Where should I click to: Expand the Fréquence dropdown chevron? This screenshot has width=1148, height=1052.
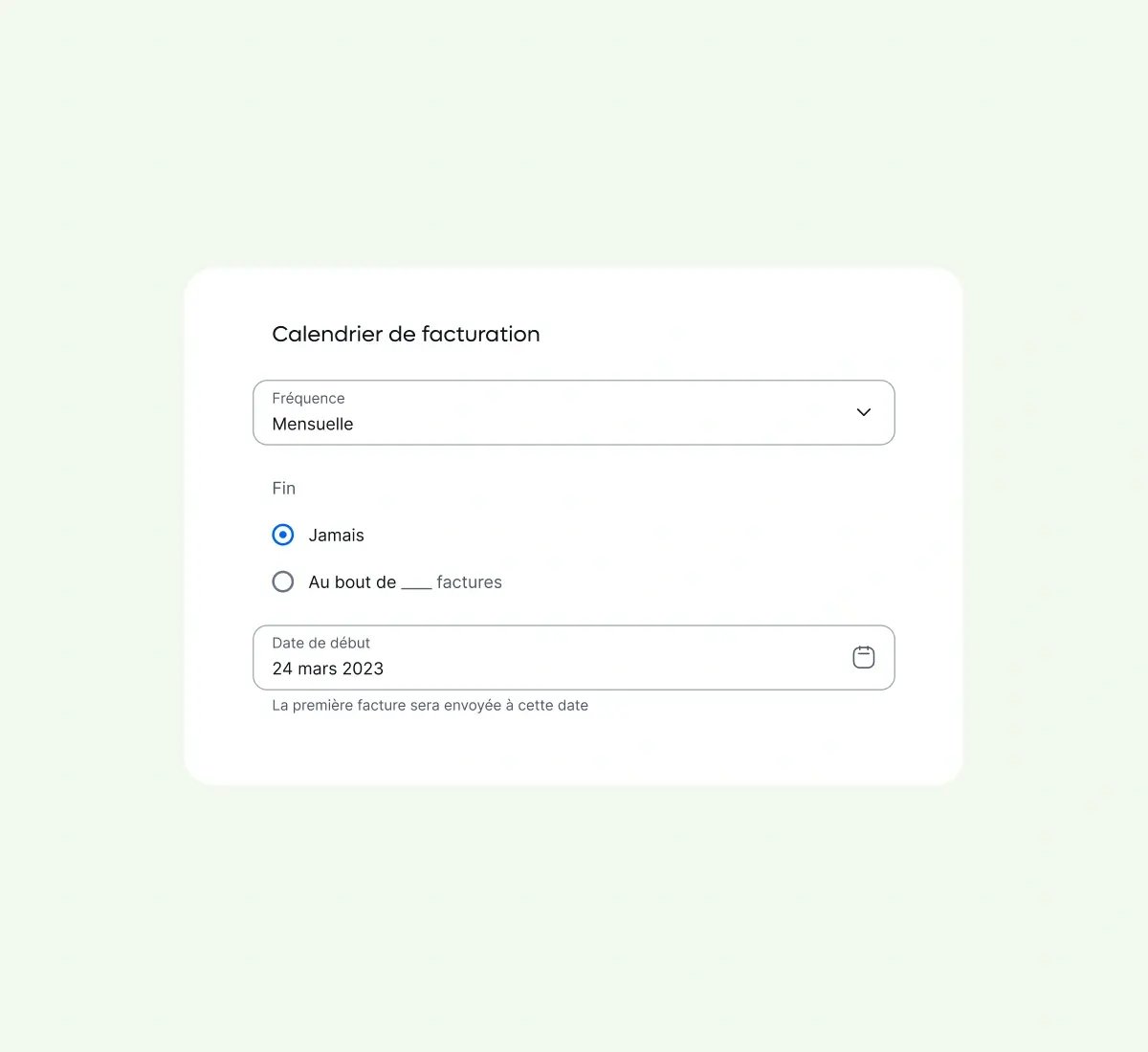863,412
